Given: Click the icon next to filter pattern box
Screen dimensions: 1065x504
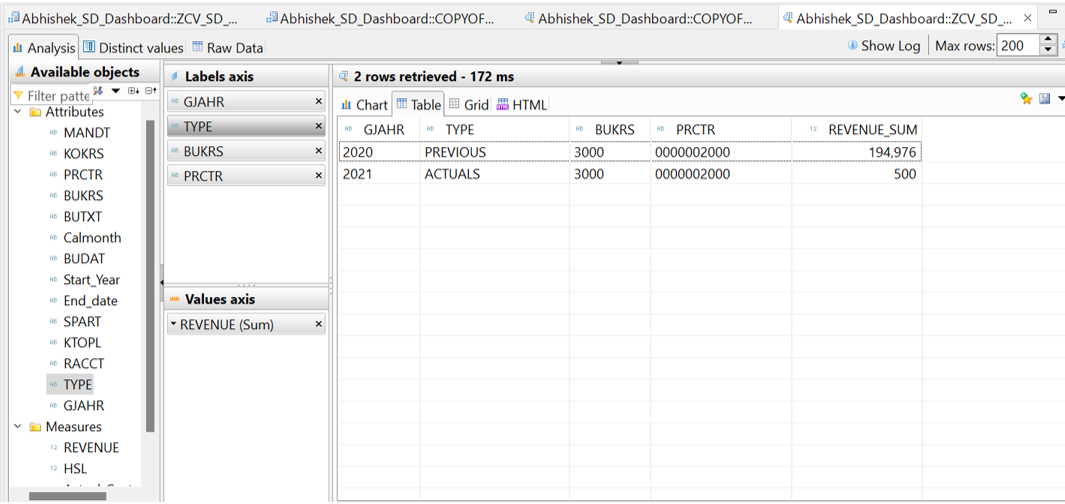Looking at the screenshot, I should (99, 91).
